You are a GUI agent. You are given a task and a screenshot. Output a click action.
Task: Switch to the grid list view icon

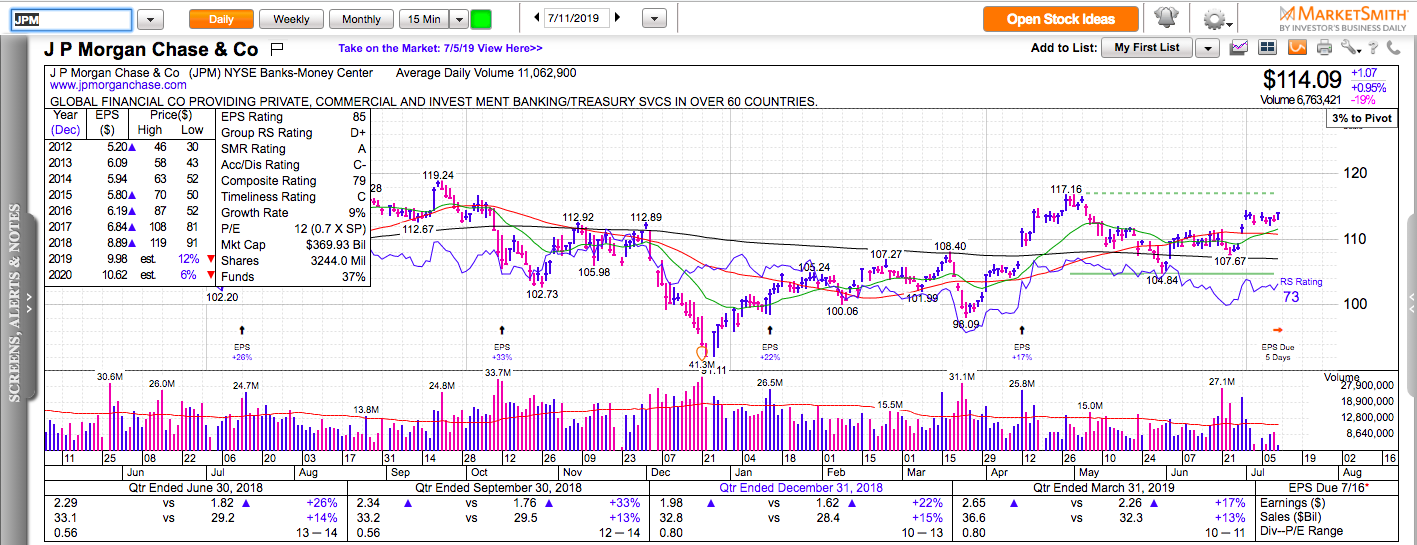[1269, 47]
